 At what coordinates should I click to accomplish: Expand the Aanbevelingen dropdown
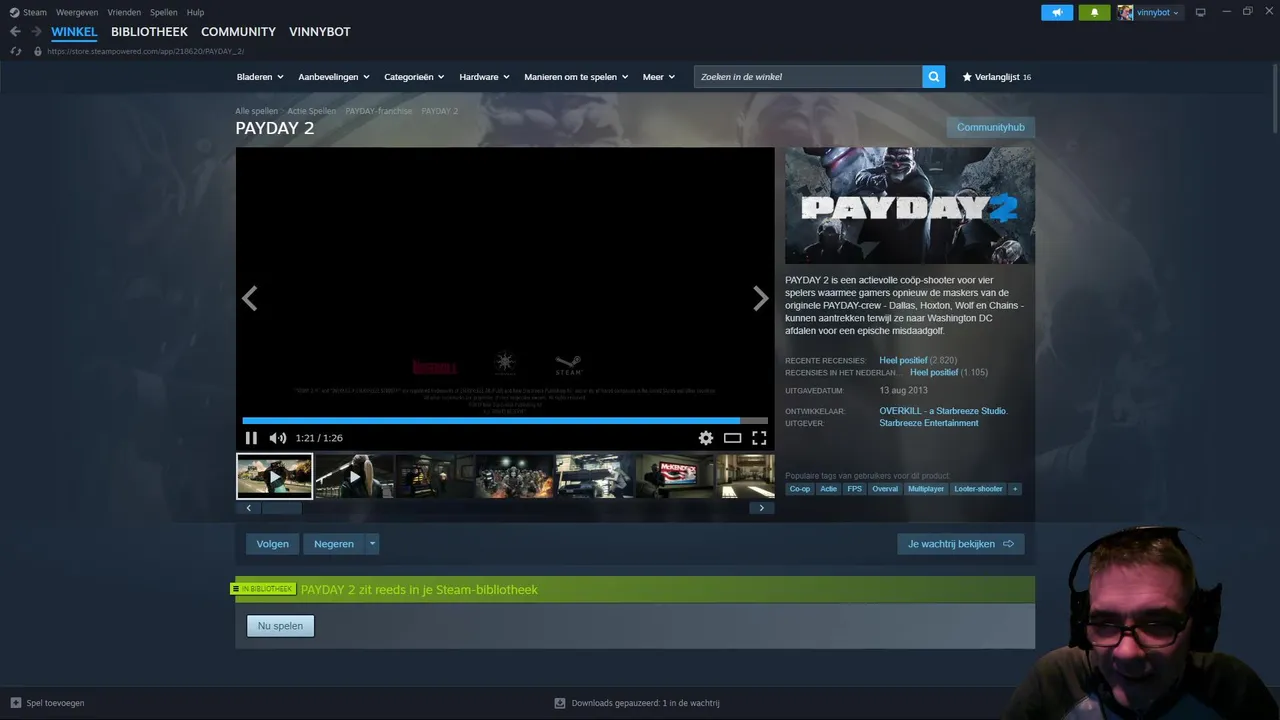(334, 77)
